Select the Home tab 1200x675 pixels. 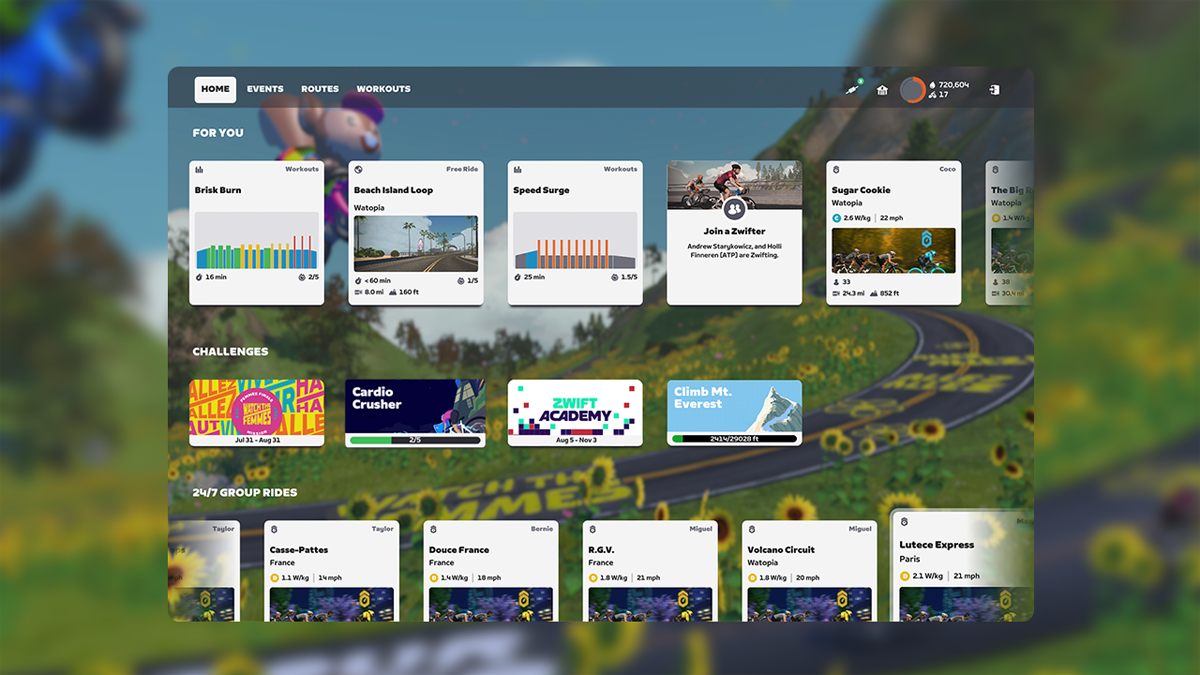(215, 89)
